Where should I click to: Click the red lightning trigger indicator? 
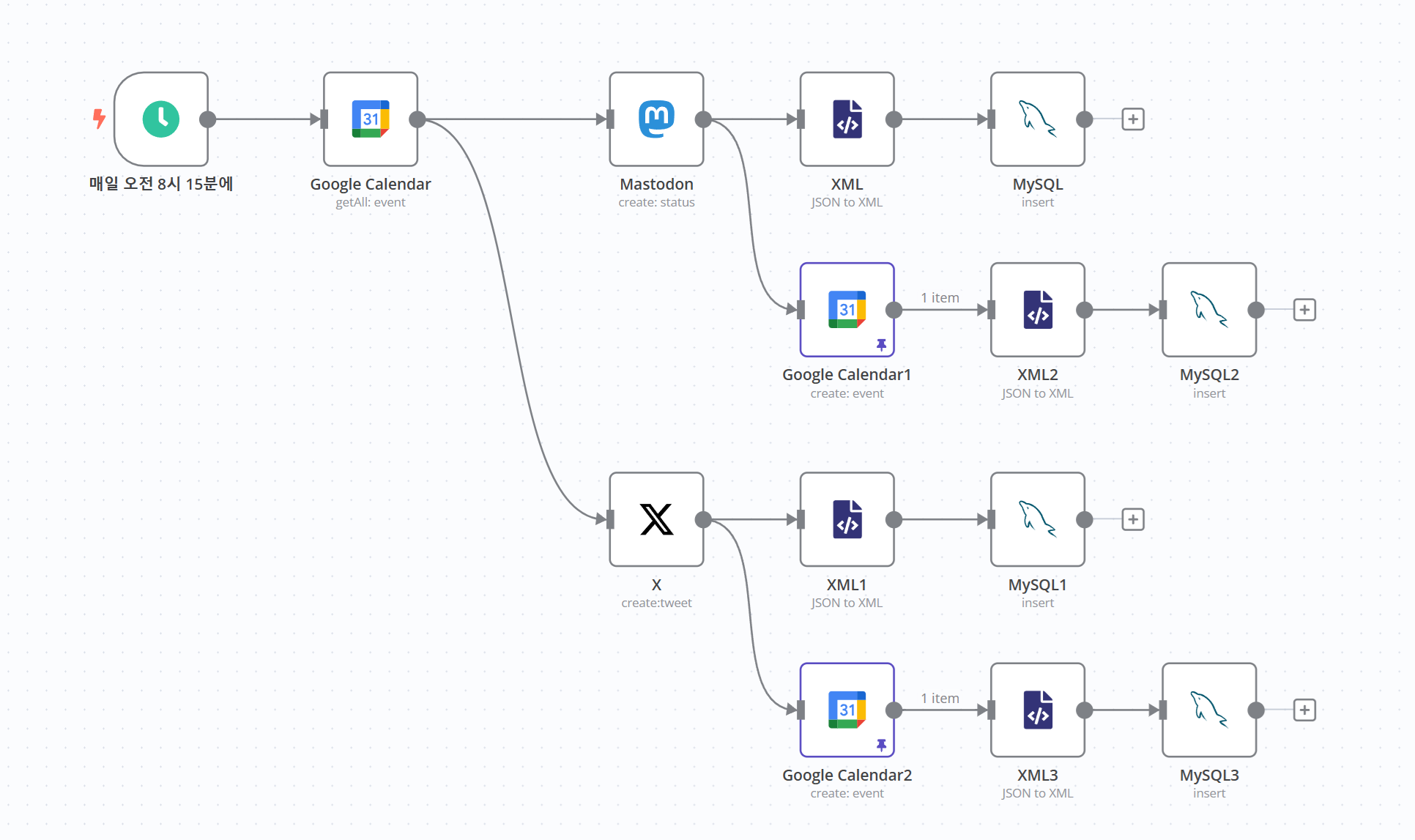(x=99, y=119)
